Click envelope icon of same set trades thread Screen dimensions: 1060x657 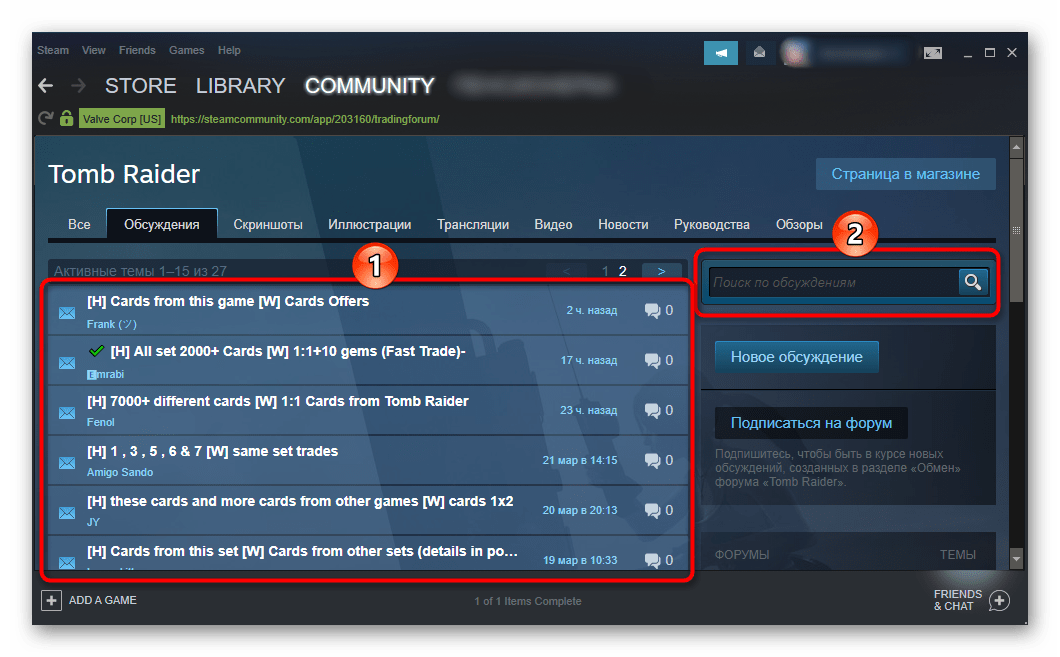(x=67, y=463)
